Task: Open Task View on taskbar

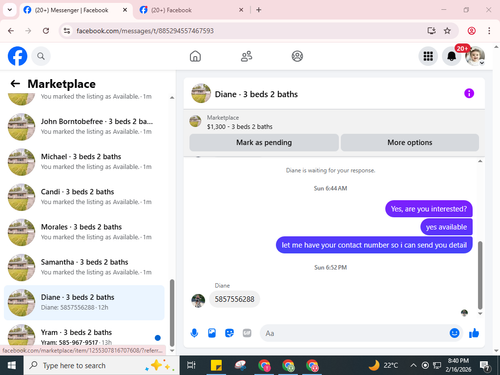Action: tap(191, 365)
